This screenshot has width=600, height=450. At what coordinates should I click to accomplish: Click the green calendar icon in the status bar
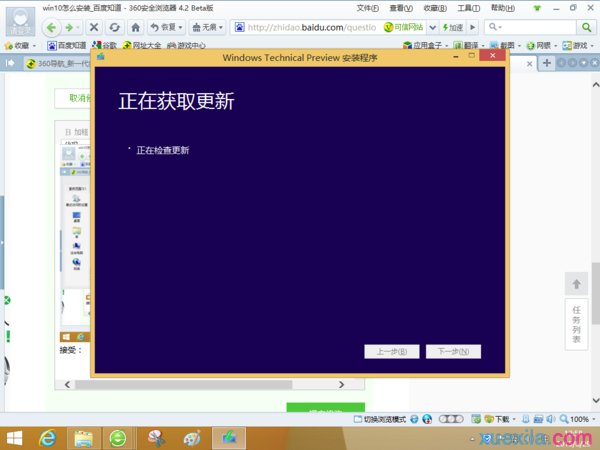476,419
